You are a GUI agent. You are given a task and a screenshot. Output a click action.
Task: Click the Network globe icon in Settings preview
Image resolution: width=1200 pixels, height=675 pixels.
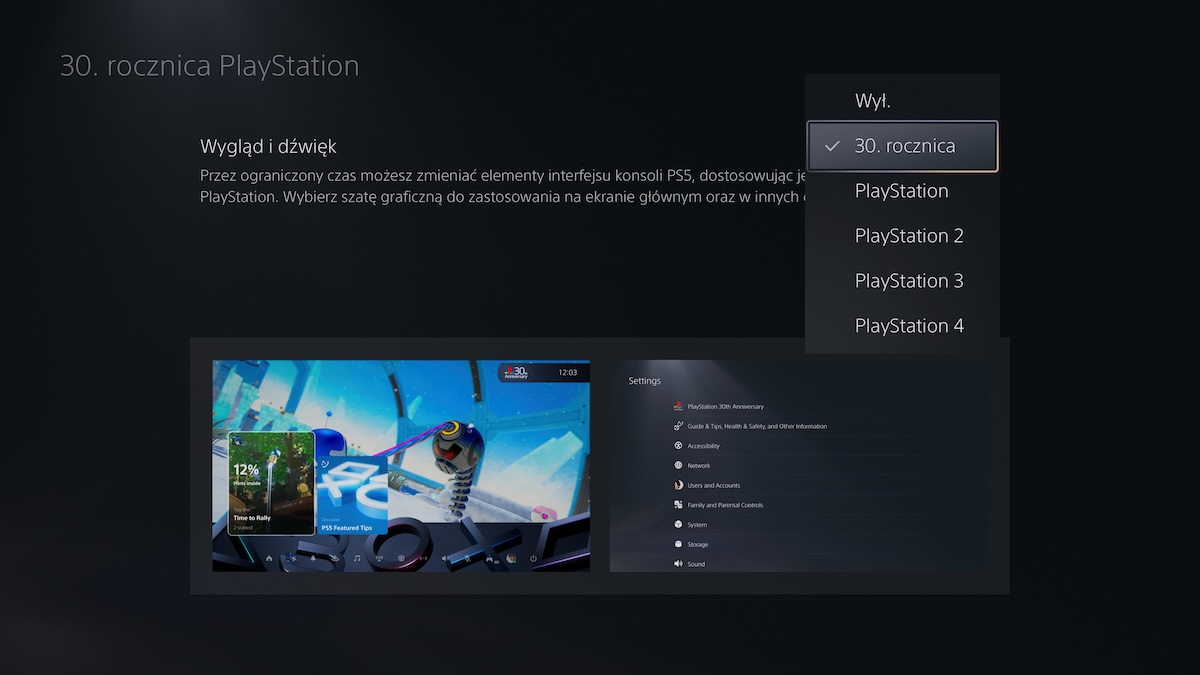[x=678, y=465]
